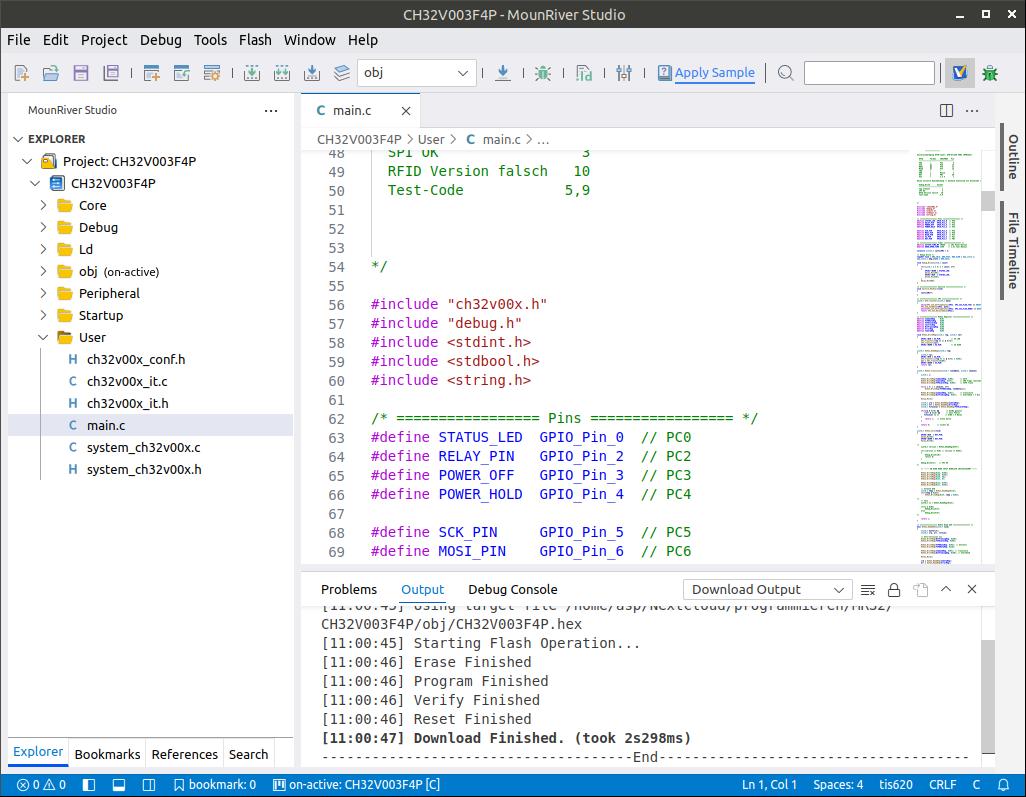Open the Download Output channel dropdown
Viewport: 1026px width, 797px height.
click(767, 590)
